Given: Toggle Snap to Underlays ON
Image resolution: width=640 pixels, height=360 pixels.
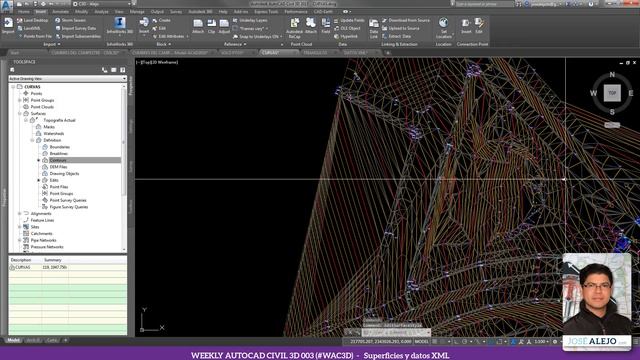Looking at the screenshot, I should coord(257,36).
